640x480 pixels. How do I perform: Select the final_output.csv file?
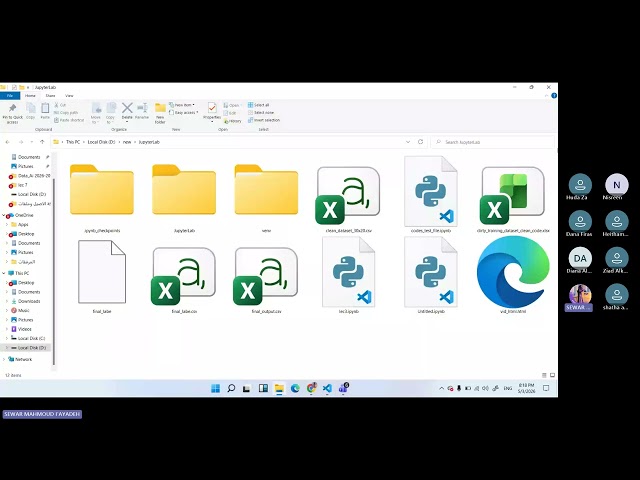(x=266, y=276)
